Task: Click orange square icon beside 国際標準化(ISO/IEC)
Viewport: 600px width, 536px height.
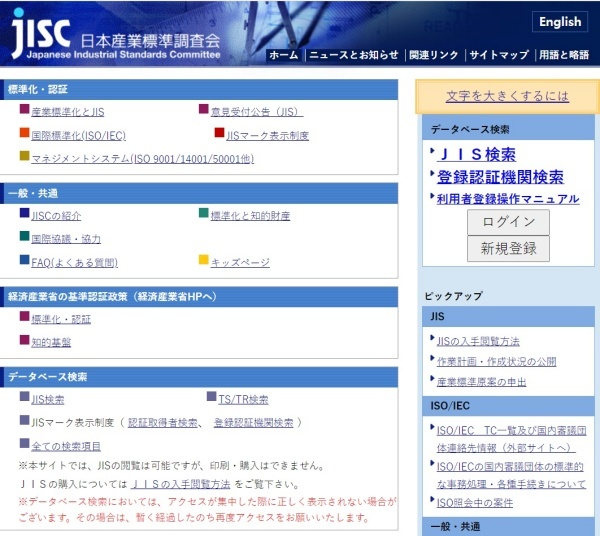Action: pyautogui.click(x=24, y=132)
